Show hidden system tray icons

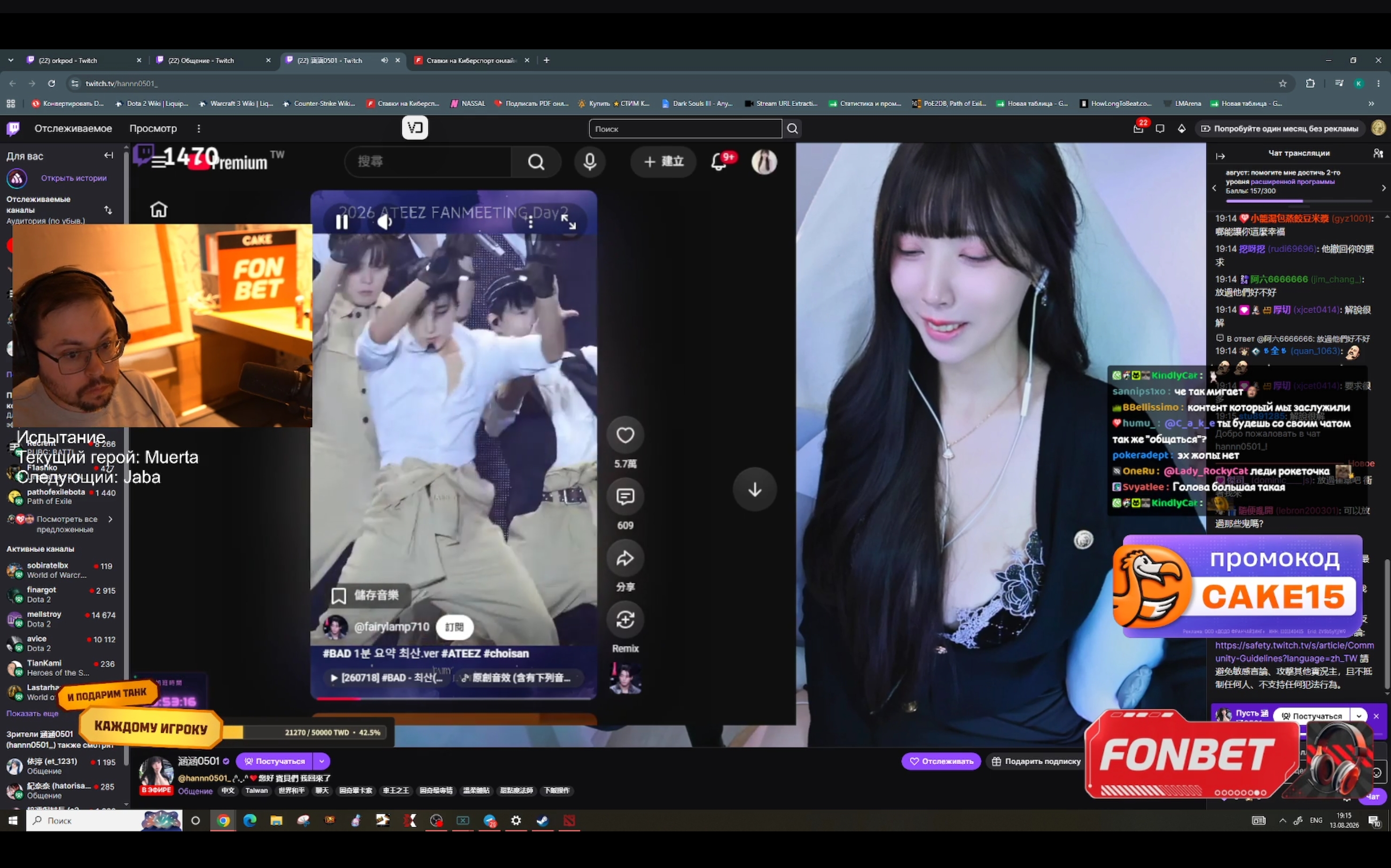click(1282, 821)
